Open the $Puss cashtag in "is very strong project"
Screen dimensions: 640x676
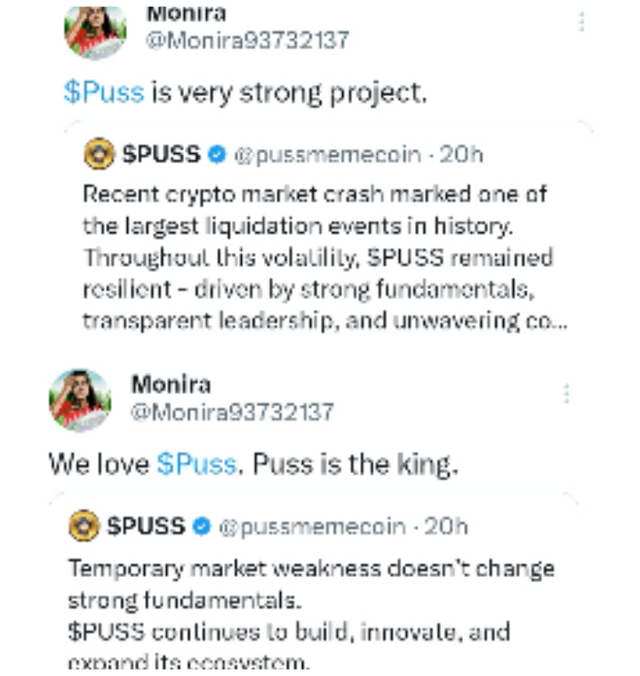(104, 93)
